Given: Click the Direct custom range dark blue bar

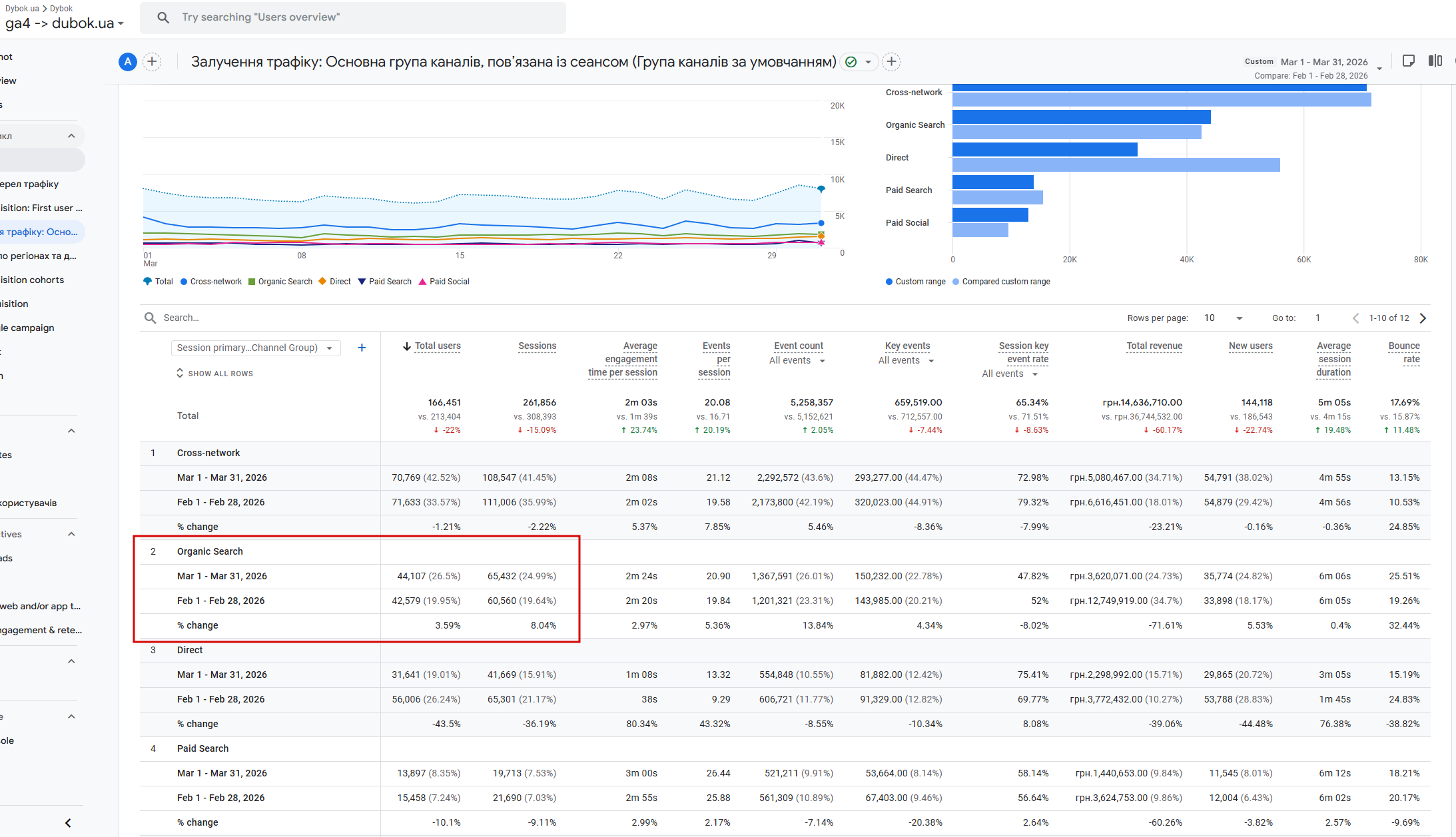Looking at the screenshot, I should pos(1044,150).
